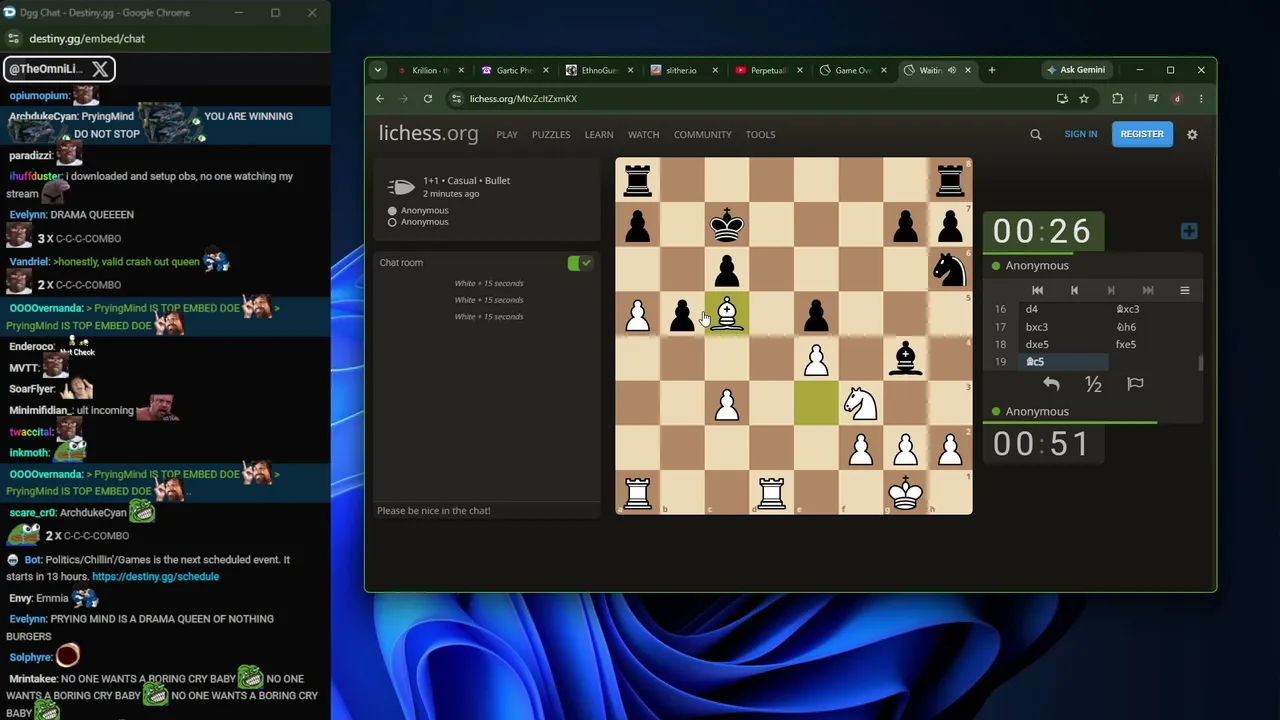The width and height of the screenshot is (1280, 720).
Task: Click the chat input 'Please be nice'
Action: click(x=485, y=511)
